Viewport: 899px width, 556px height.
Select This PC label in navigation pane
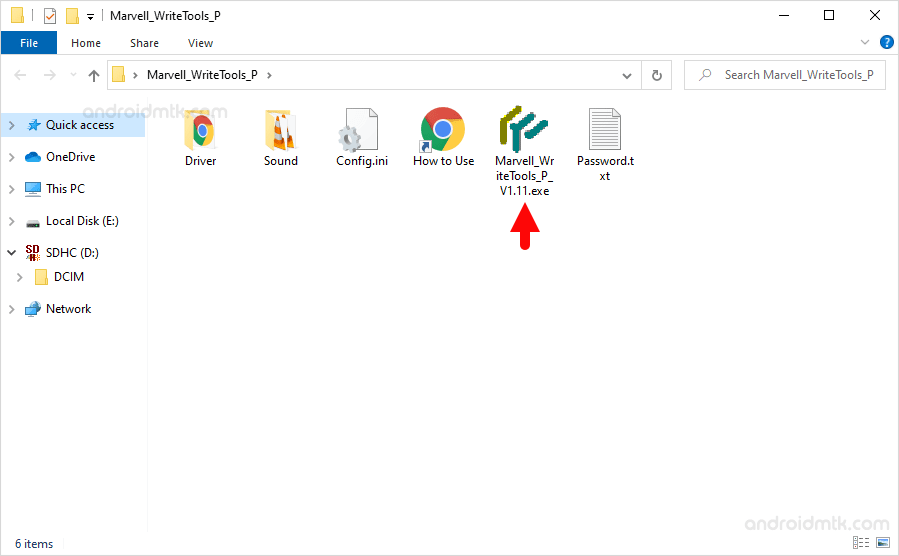[x=65, y=189]
